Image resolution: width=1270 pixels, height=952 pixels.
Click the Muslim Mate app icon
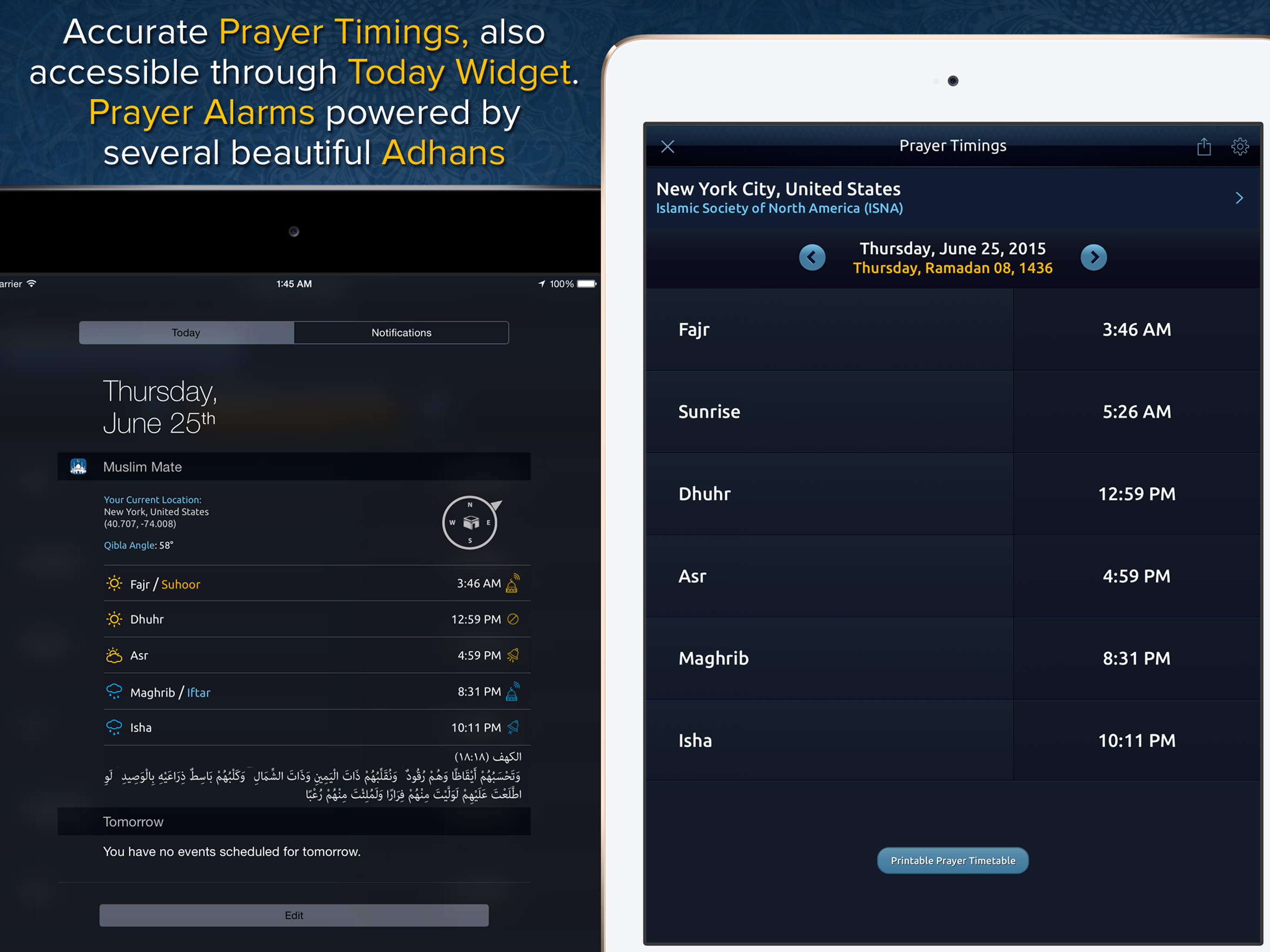pyautogui.click(x=78, y=466)
